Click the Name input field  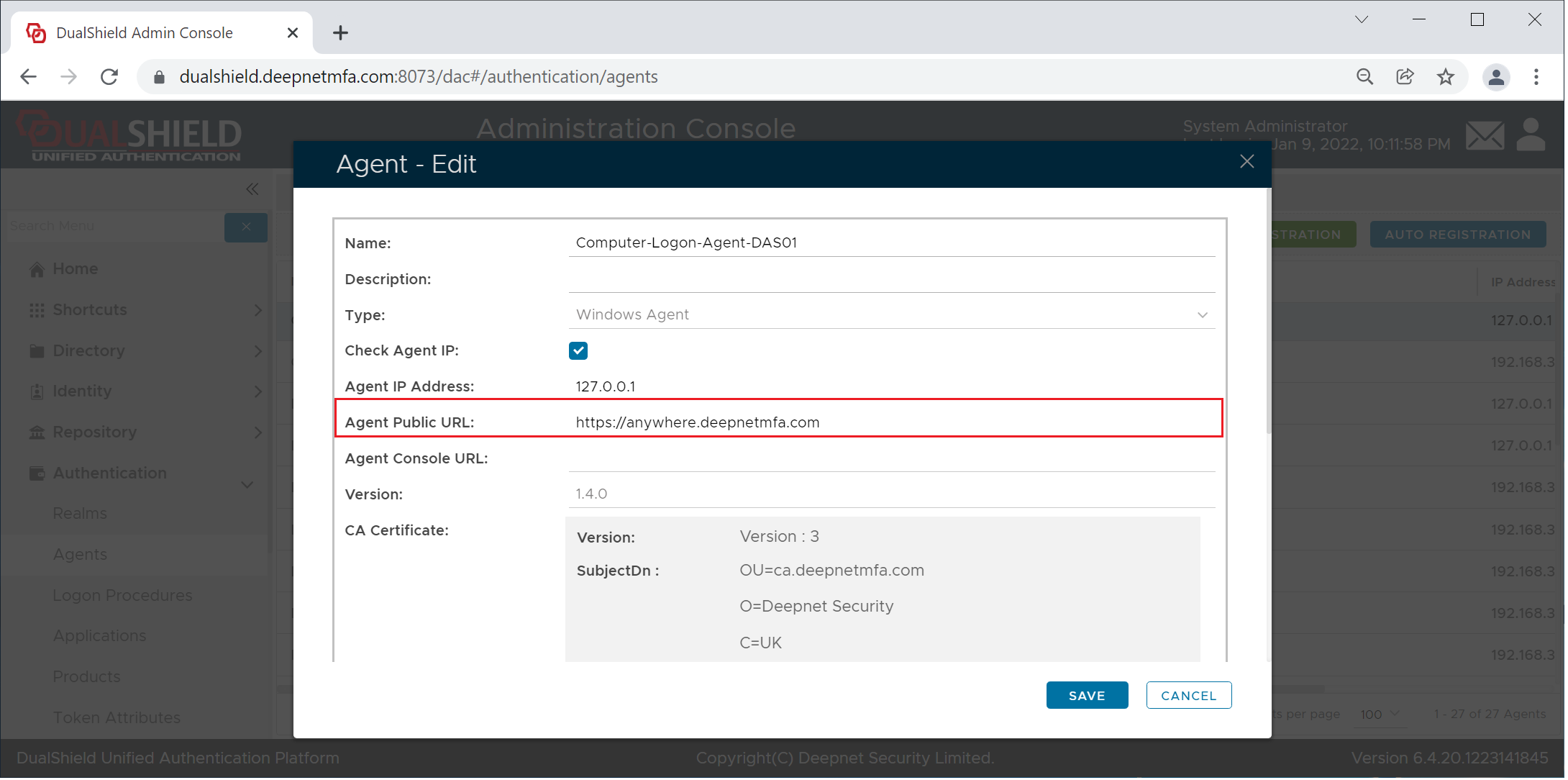[x=892, y=243]
